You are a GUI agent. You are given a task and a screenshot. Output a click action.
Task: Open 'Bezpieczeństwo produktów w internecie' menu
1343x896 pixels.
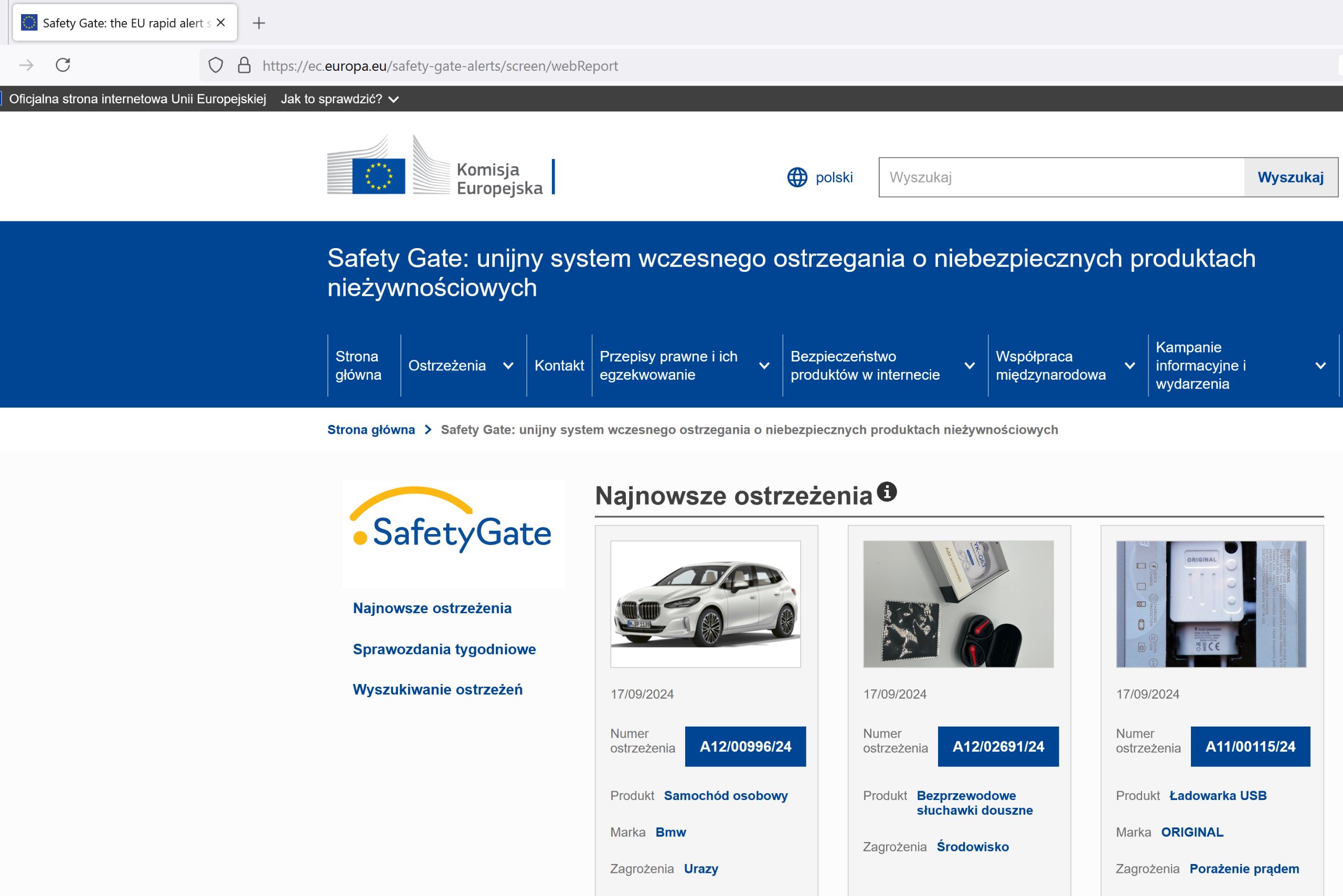[865, 366]
